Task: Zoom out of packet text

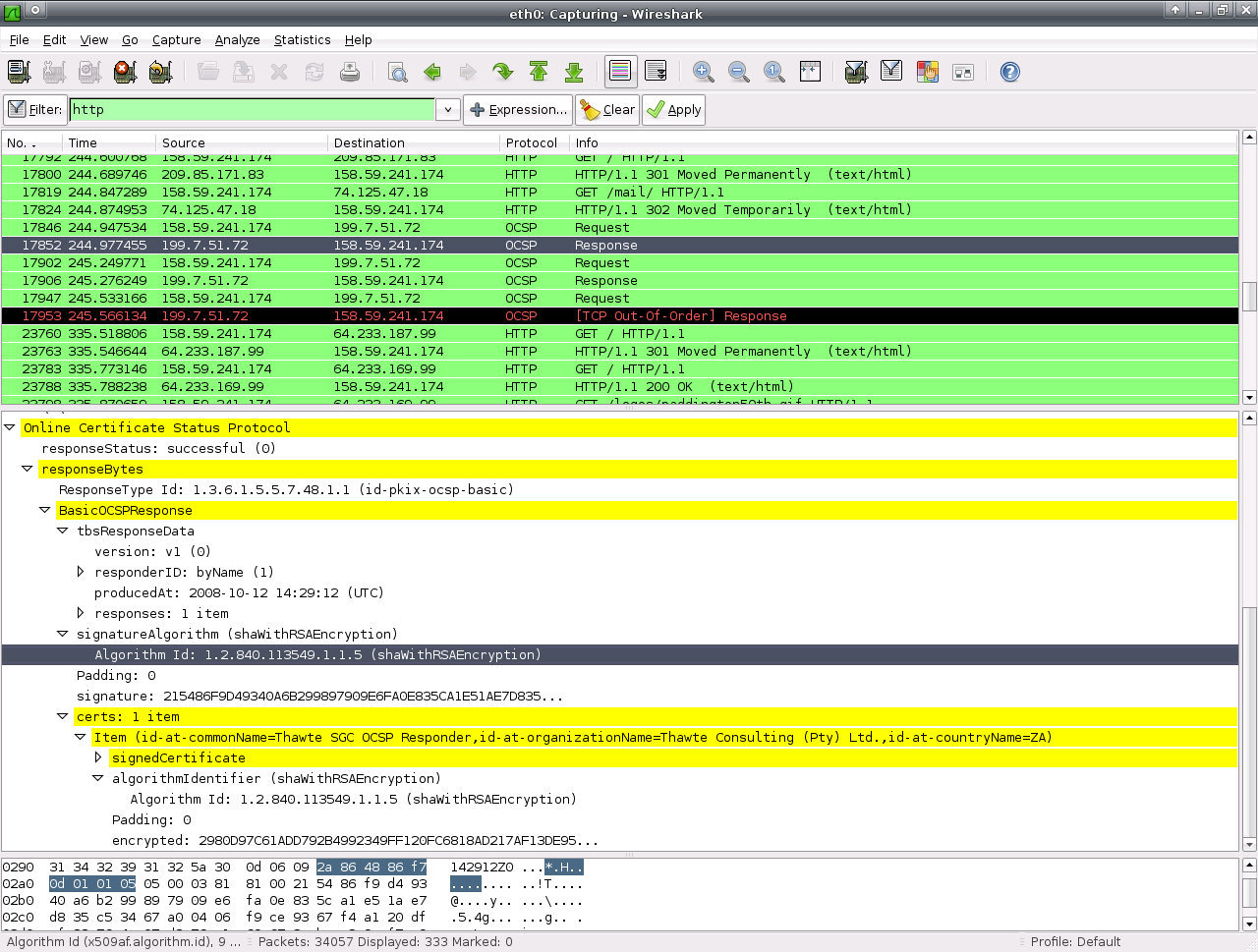Action: [739, 72]
